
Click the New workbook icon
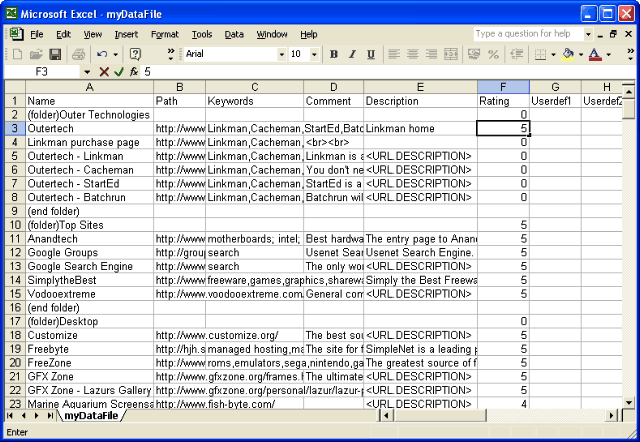click(x=18, y=54)
